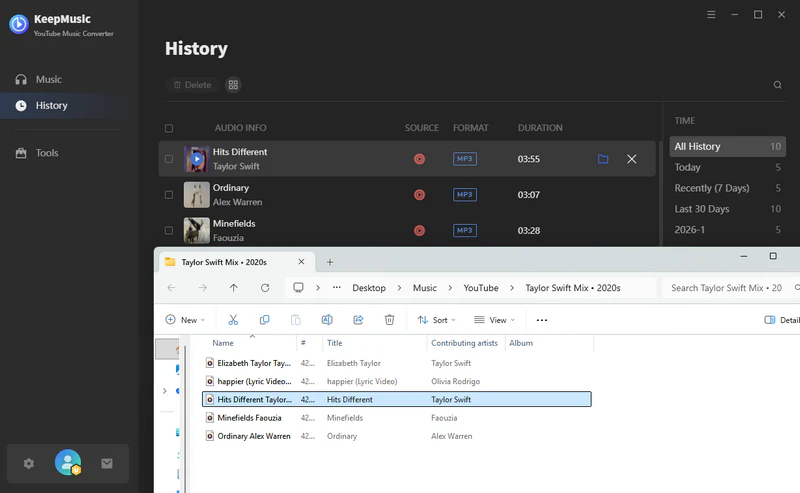
Task: Select file happier (Lyric Video...
Action: pyautogui.click(x=397, y=381)
